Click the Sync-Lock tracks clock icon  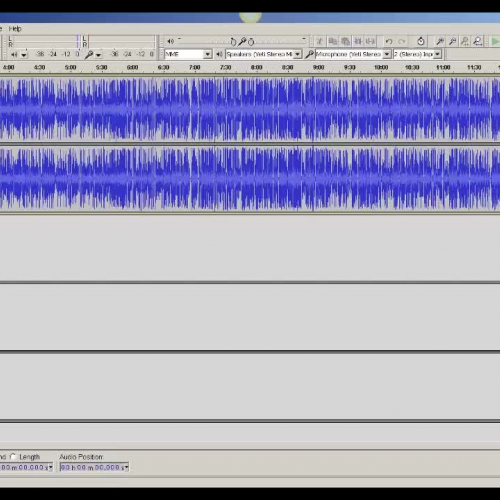421,41
